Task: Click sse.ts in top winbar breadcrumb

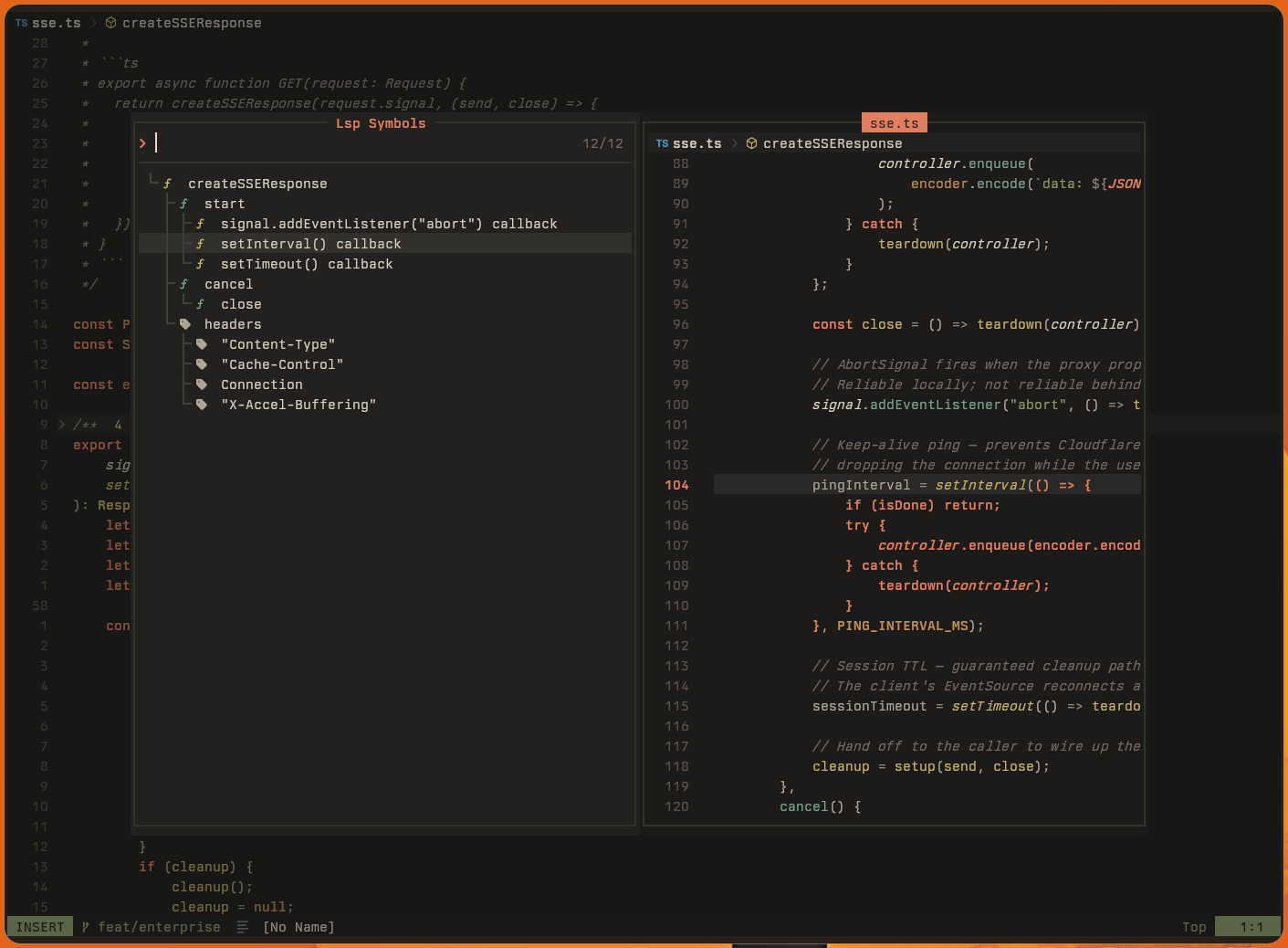Action: tap(57, 23)
